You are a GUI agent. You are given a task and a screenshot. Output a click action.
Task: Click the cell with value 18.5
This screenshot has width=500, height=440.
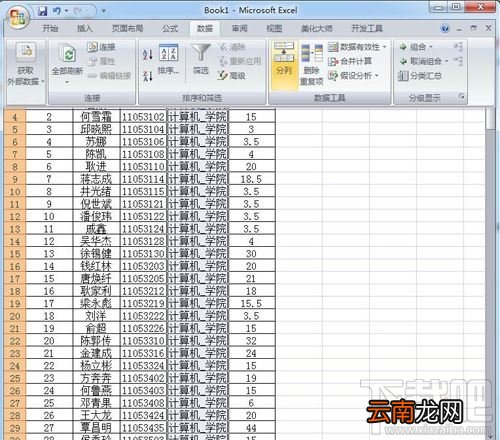tap(251, 179)
